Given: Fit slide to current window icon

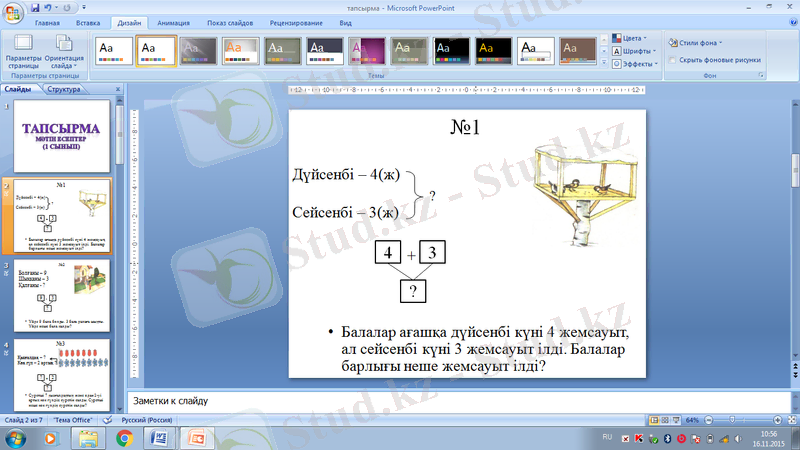Looking at the screenshot, I should pos(792,420).
